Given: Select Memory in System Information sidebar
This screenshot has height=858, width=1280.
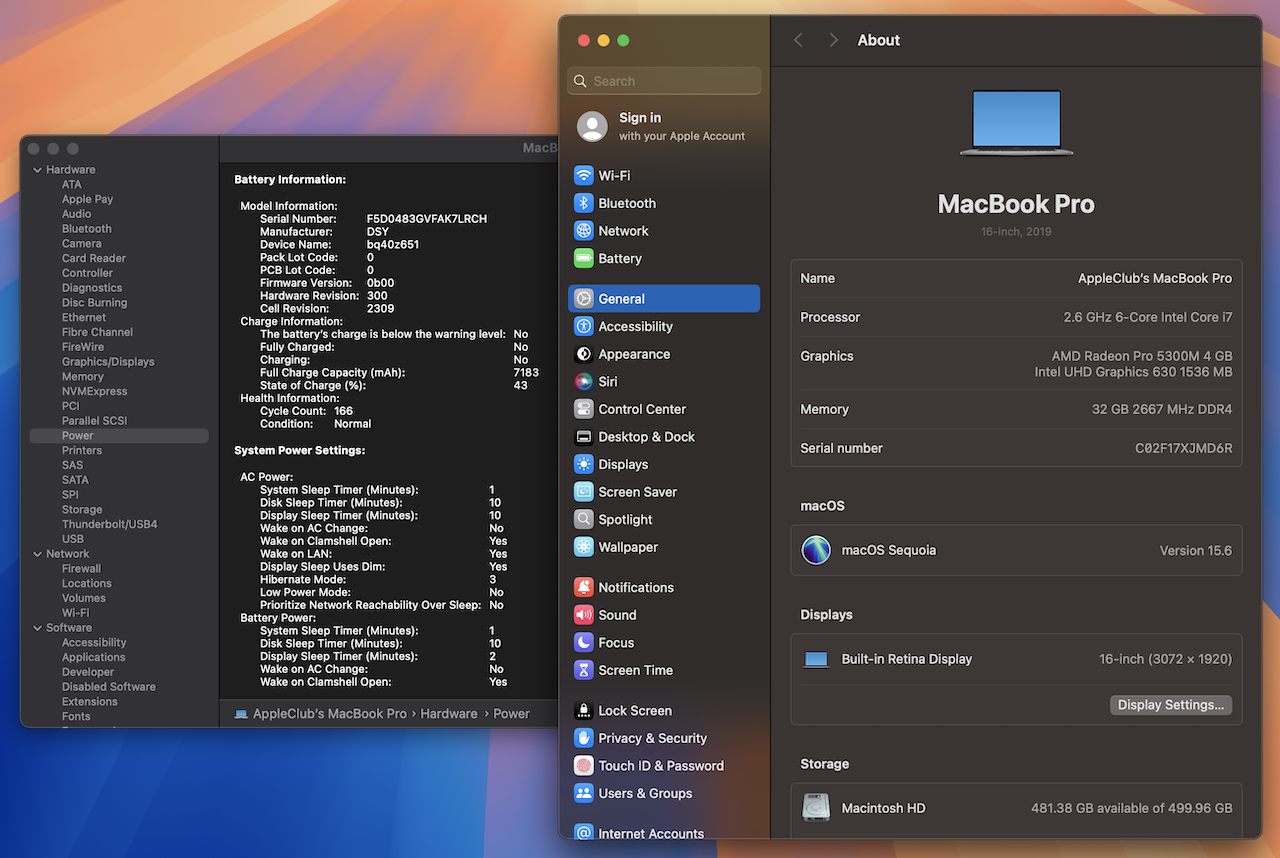Looking at the screenshot, I should coord(83,377).
